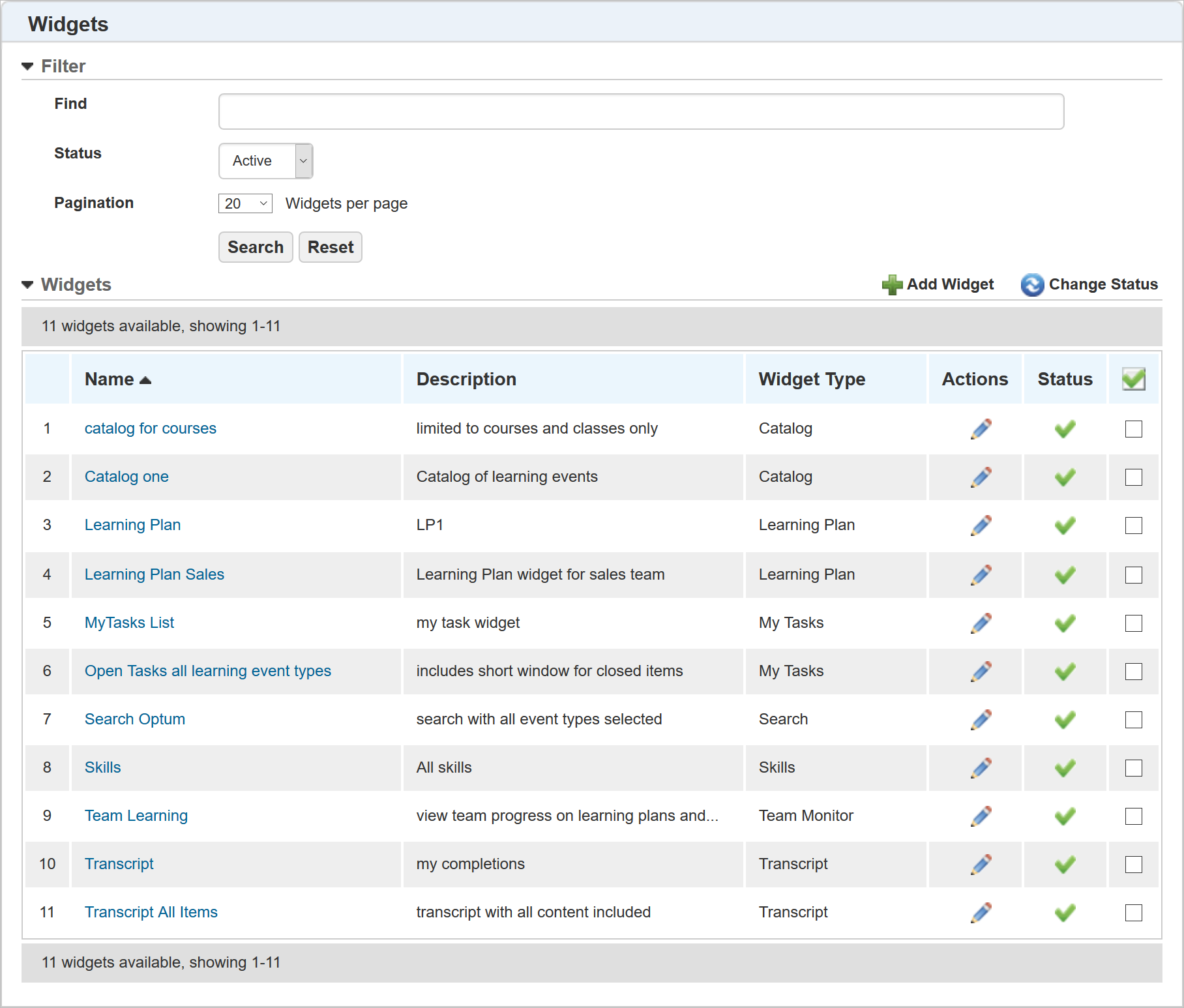Screen dimensions: 1184x1008
Task: Click the Add Widget plus icon
Action: pos(892,284)
